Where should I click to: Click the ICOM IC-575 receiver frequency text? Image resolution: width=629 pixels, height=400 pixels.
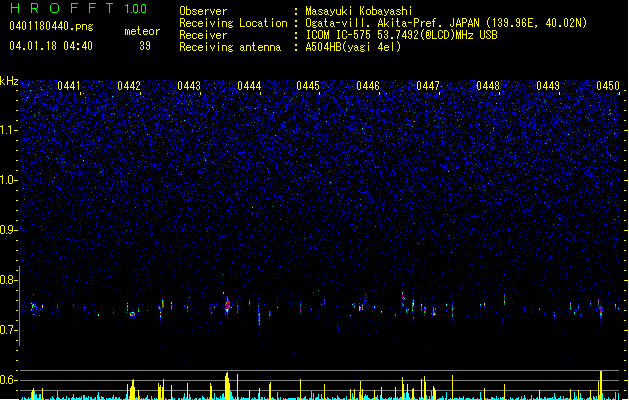click(x=401, y=35)
